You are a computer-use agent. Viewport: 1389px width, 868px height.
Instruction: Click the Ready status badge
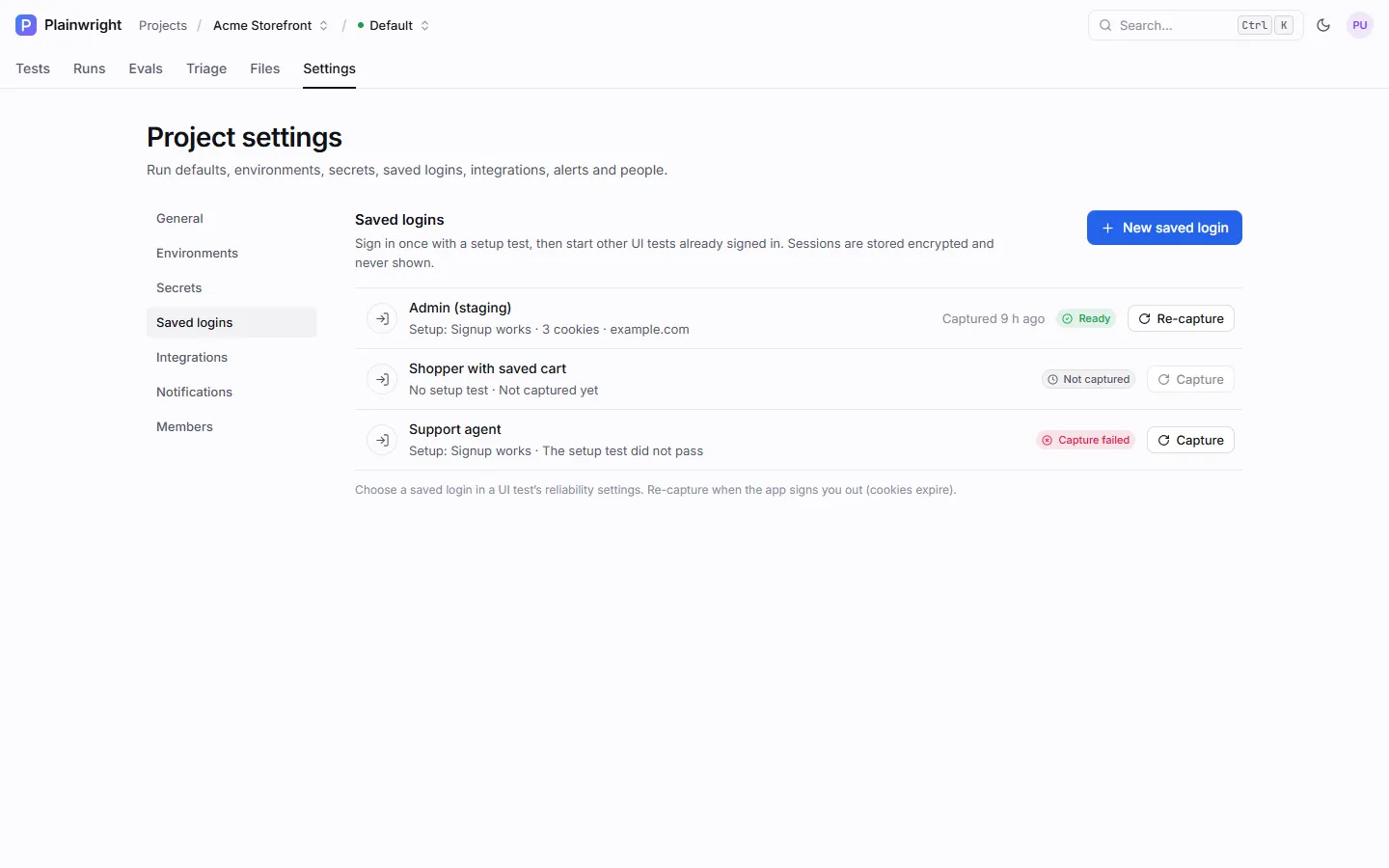tap(1086, 318)
